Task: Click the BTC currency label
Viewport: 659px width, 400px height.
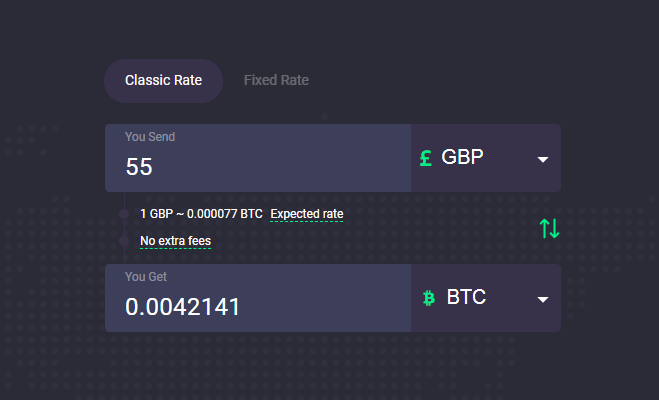Action: coord(466,298)
